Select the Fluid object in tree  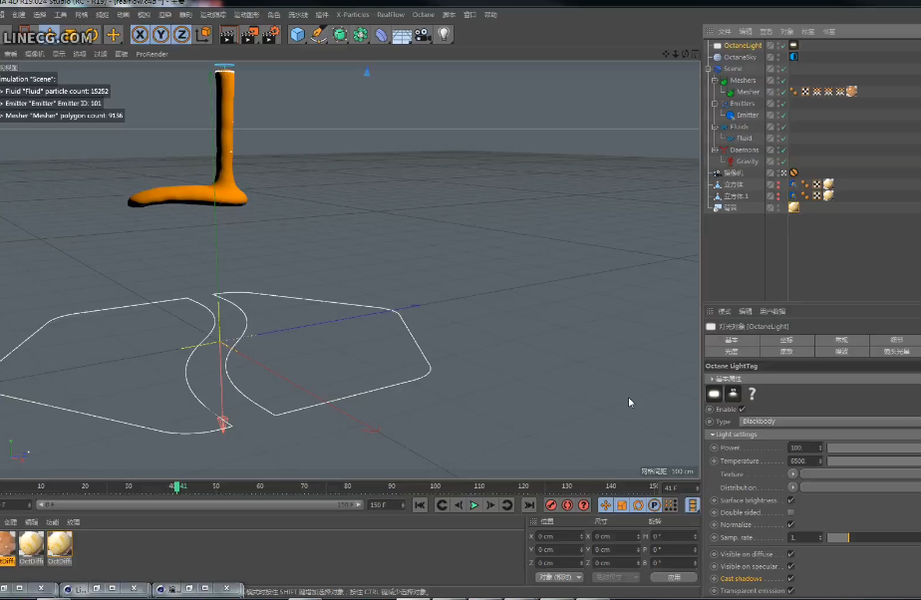tap(744, 138)
